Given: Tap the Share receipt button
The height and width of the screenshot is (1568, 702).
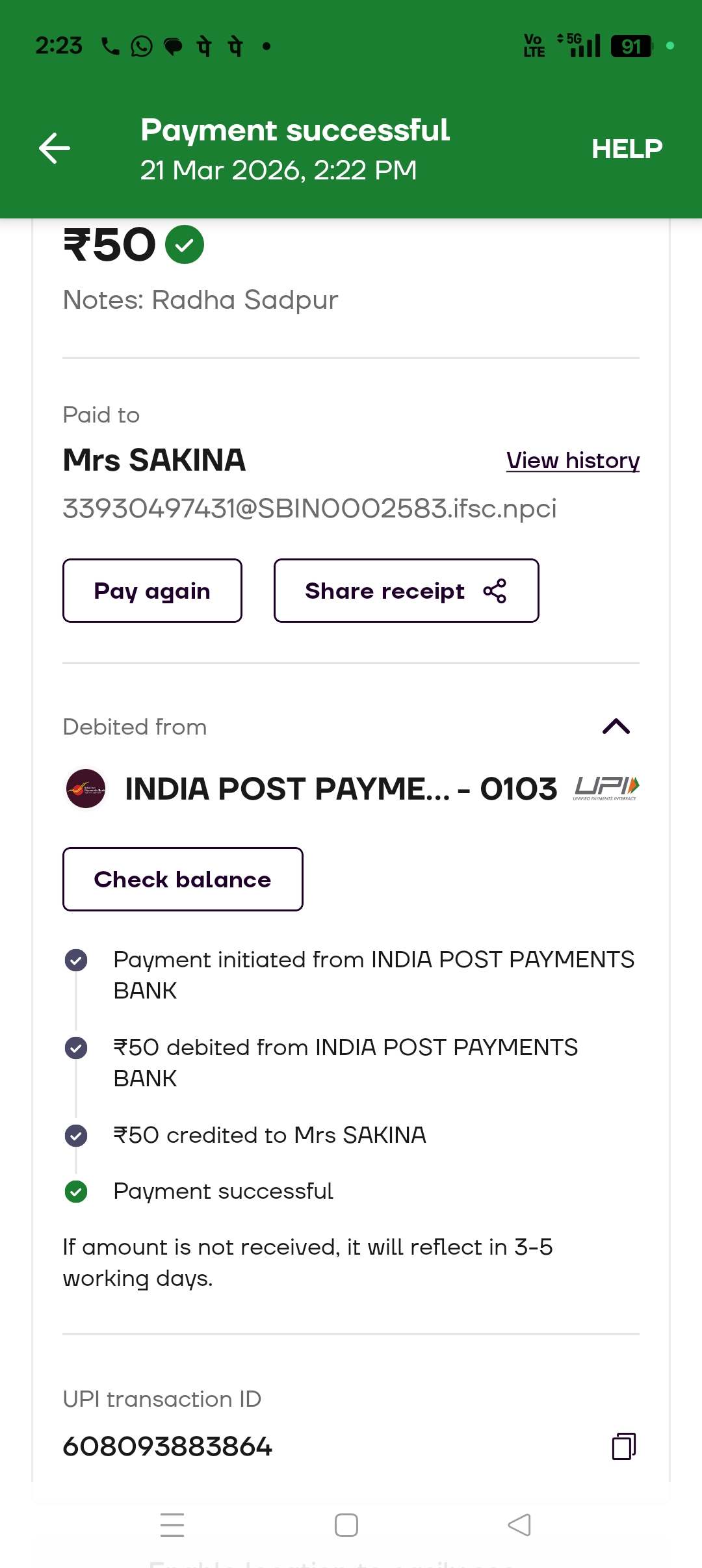Looking at the screenshot, I should tap(406, 591).
